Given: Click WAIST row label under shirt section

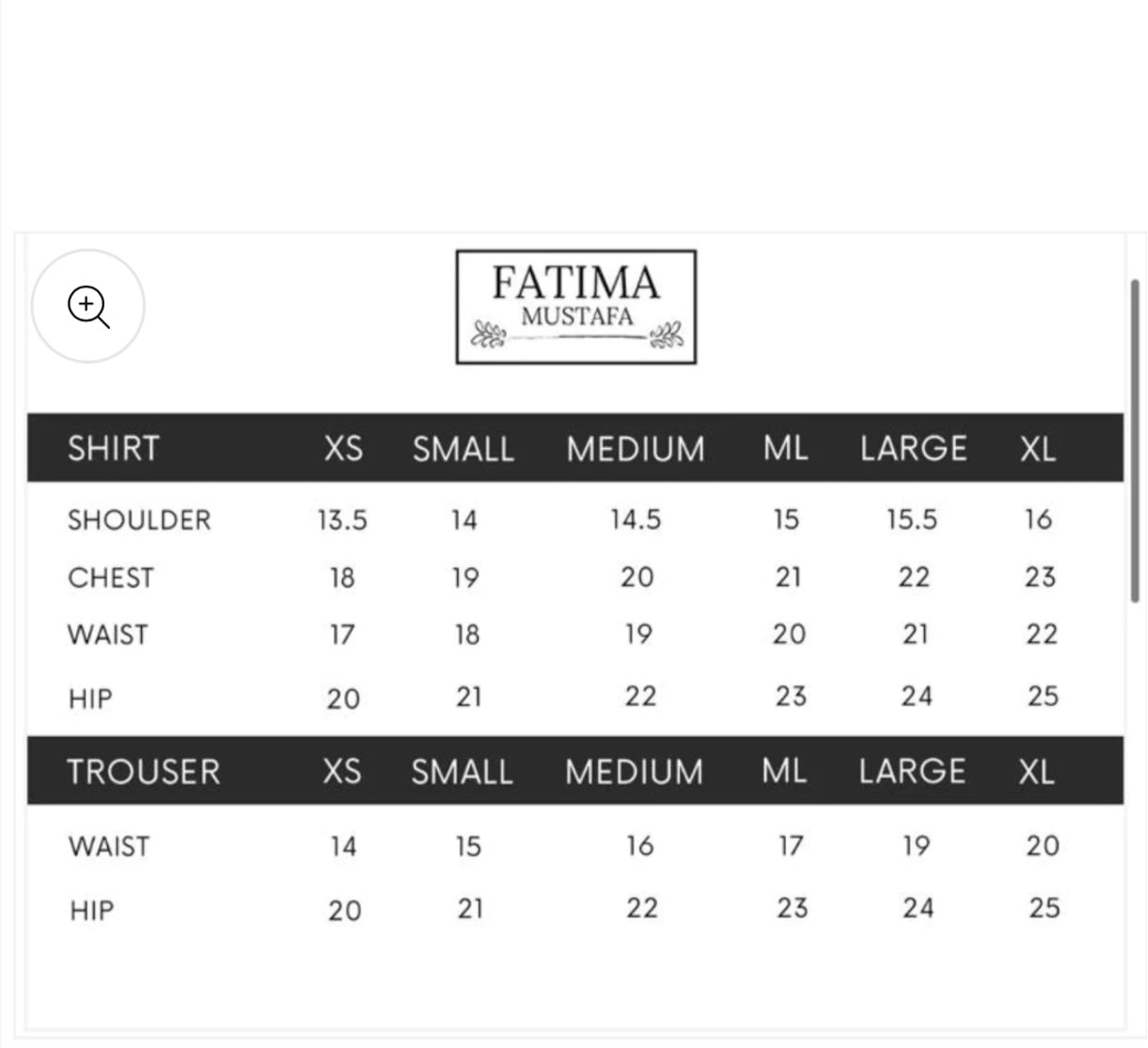Looking at the screenshot, I should (x=107, y=634).
